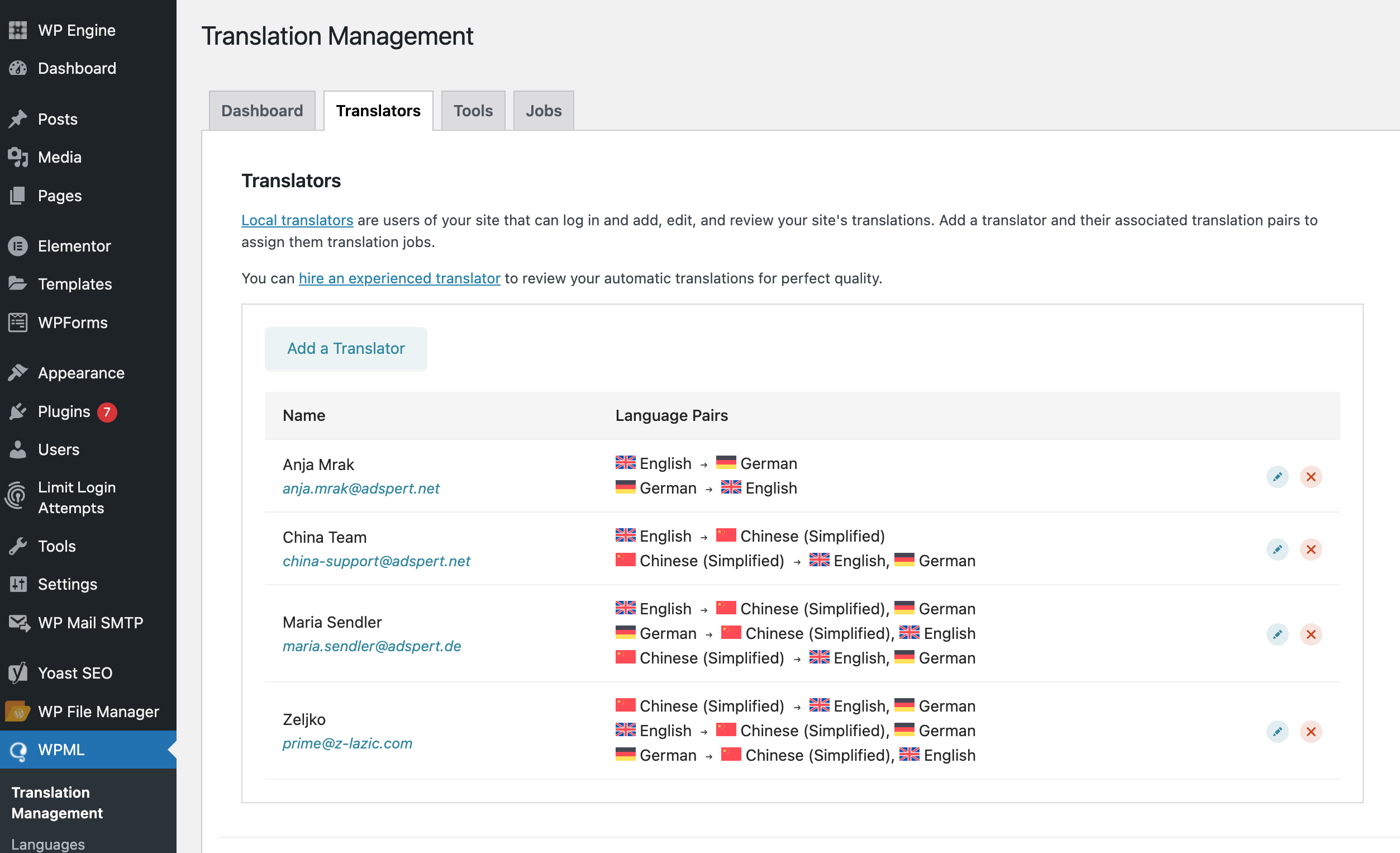Open Elementor from the sidebar icon
Viewport: 1400px width, 853px height.
click(x=18, y=247)
